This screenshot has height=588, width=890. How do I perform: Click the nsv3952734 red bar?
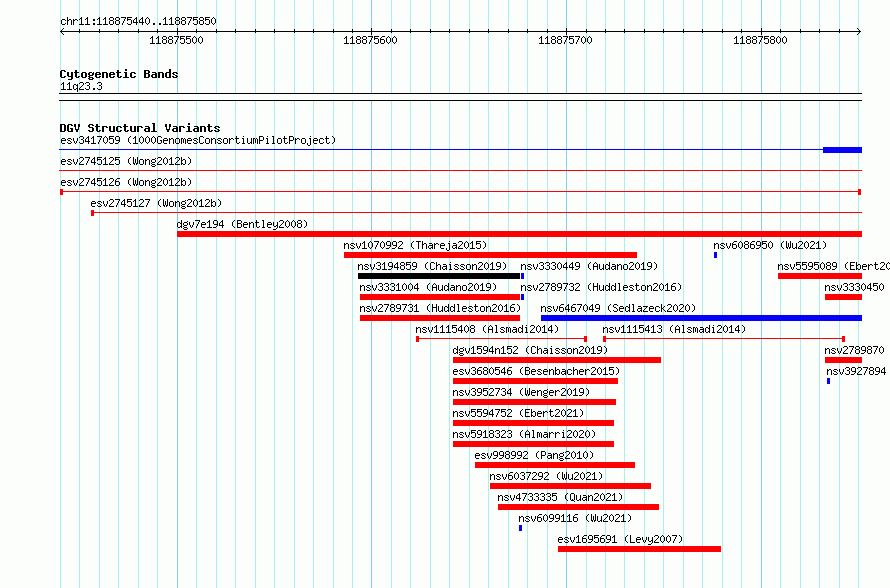[x=534, y=402]
